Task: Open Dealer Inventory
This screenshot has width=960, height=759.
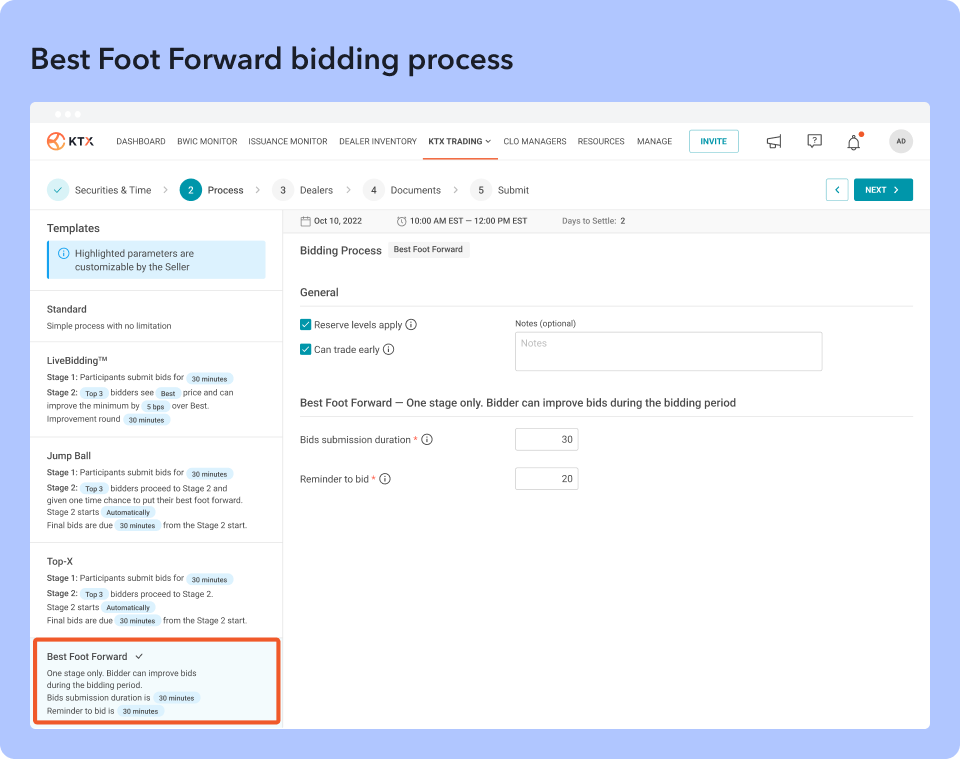Action: click(x=378, y=141)
